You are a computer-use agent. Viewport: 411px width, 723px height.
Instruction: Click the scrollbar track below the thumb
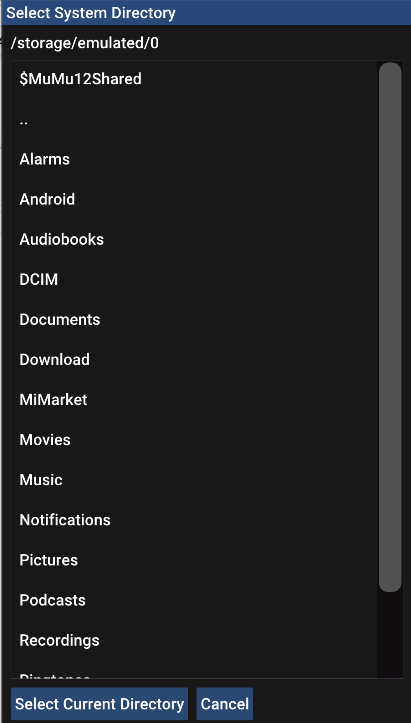pos(390,634)
